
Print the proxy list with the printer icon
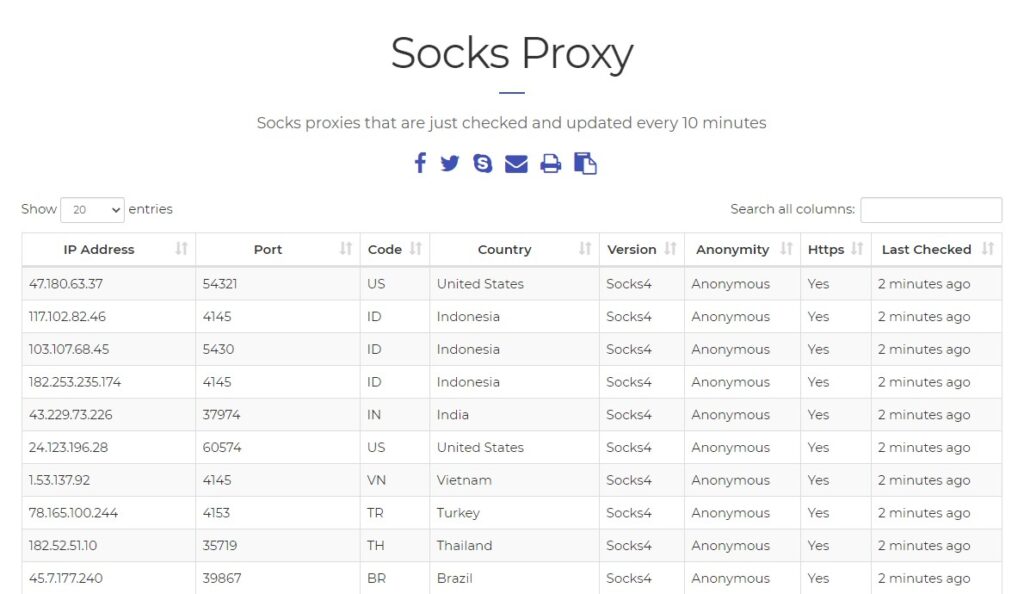tap(551, 164)
